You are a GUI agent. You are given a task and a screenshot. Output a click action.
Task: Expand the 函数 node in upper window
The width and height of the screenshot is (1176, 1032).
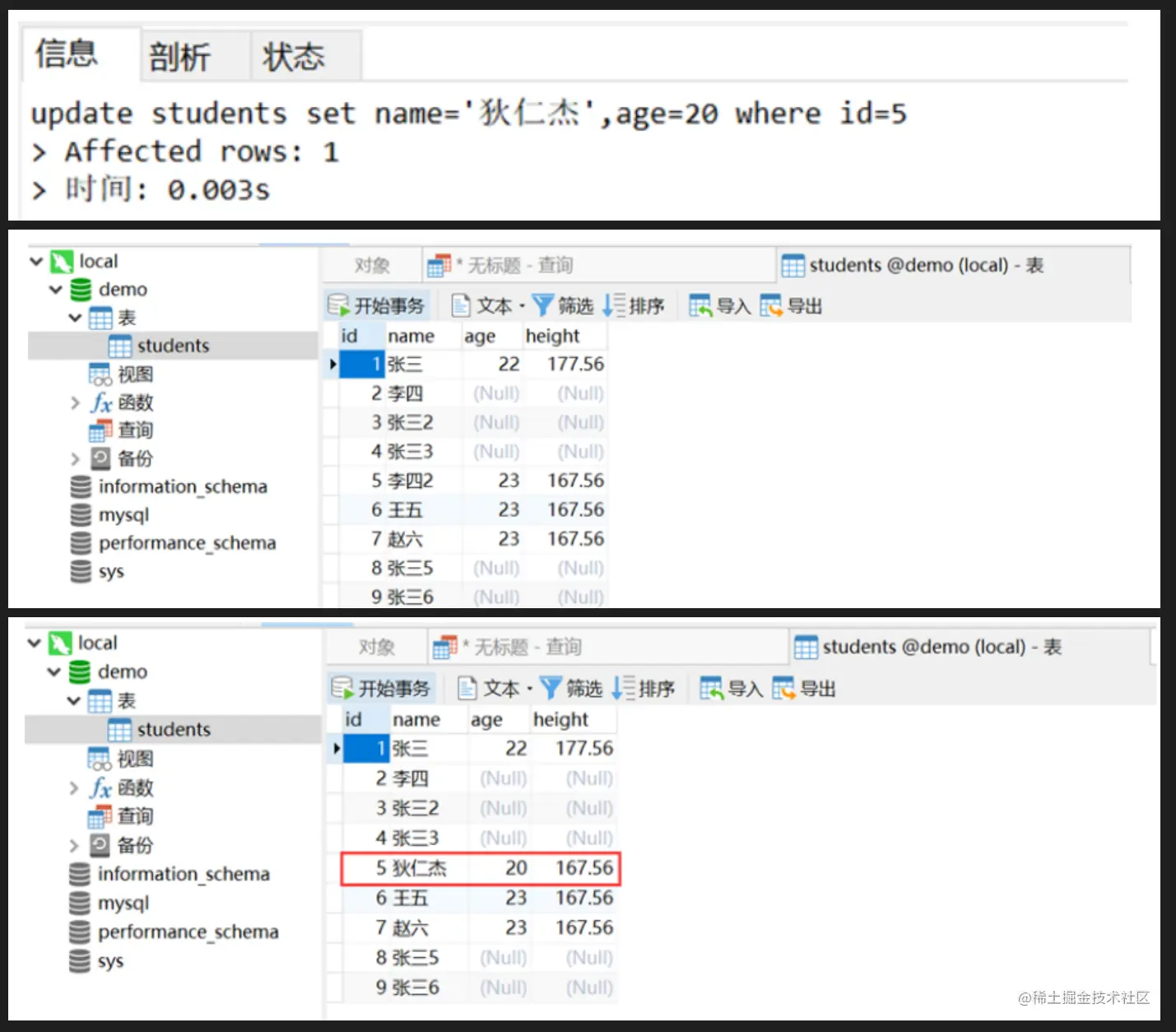tap(76, 402)
